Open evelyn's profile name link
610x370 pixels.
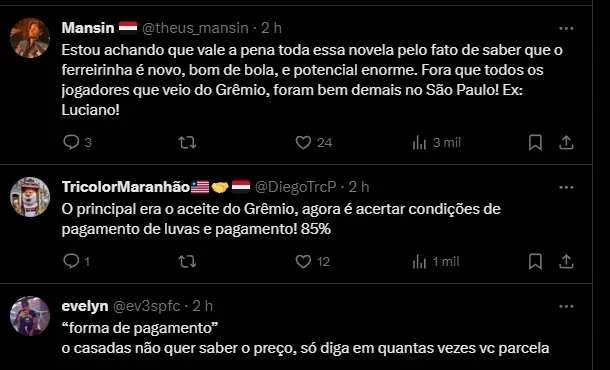[85, 306]
